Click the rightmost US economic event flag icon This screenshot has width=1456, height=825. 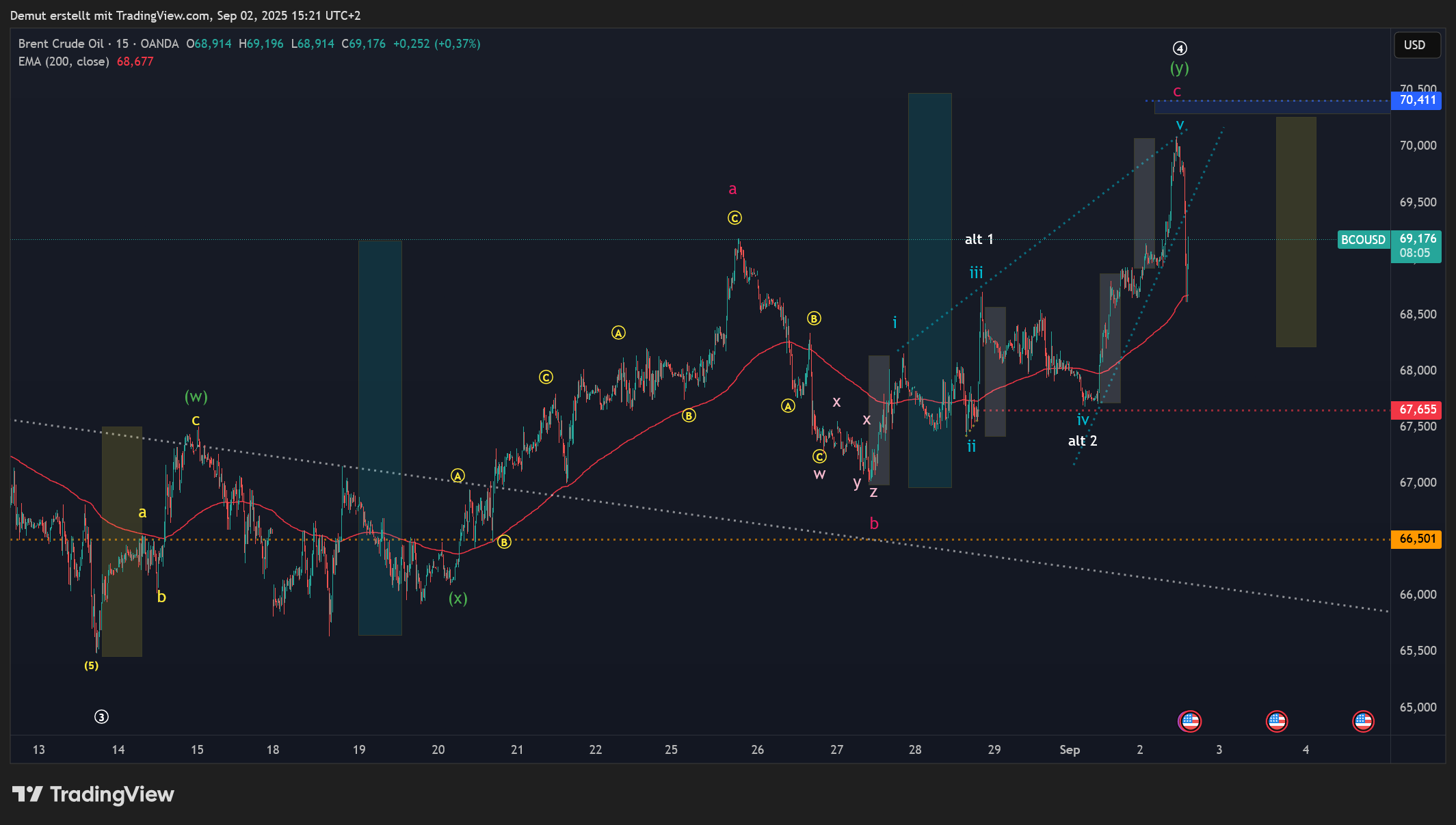(1363, 721)
